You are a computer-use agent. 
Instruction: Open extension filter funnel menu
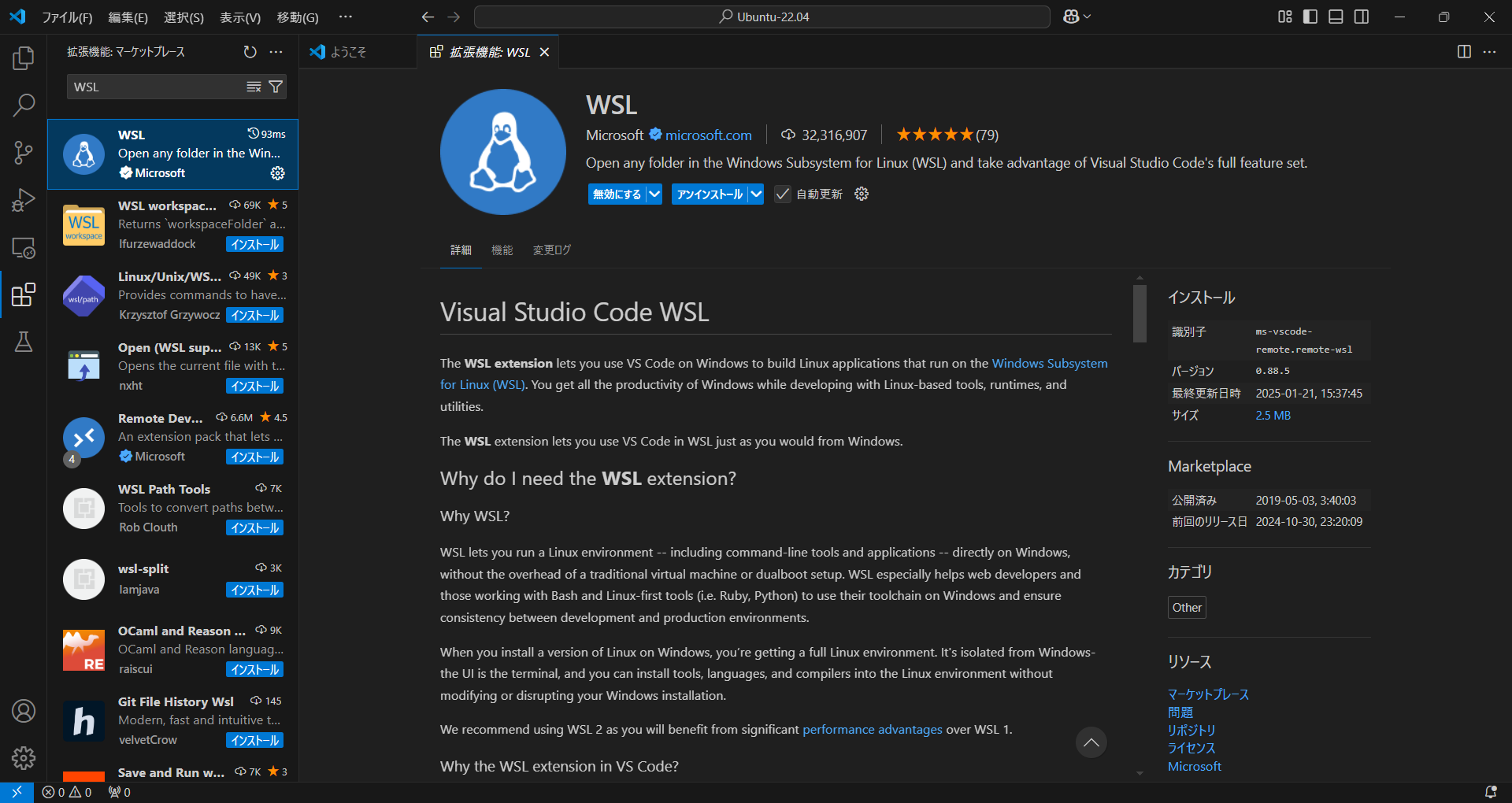coord(276,87)
